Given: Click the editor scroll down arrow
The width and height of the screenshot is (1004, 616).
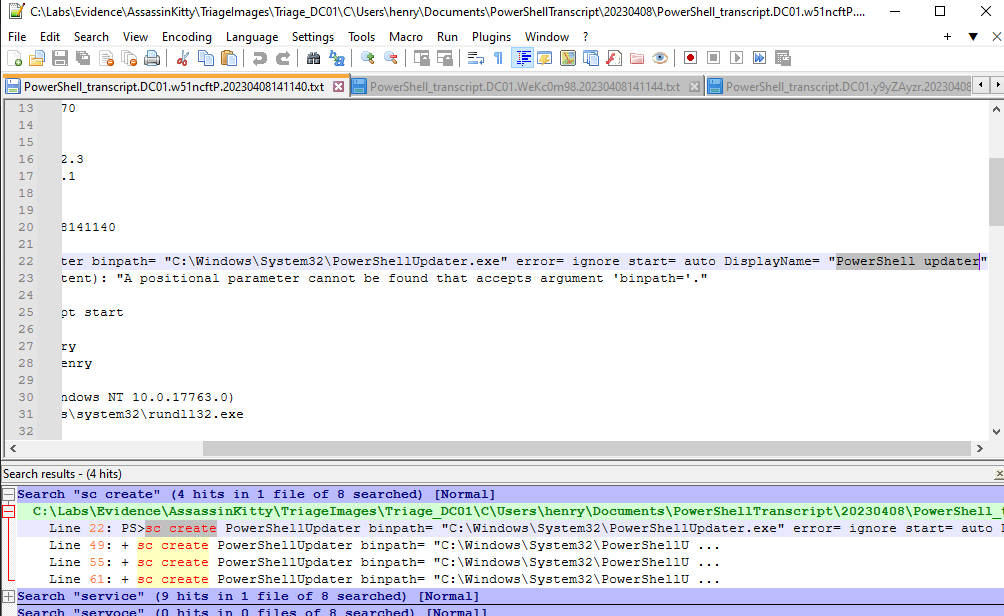Looking at the screenshot, I should pyautogui.click(x=996, y=432).
